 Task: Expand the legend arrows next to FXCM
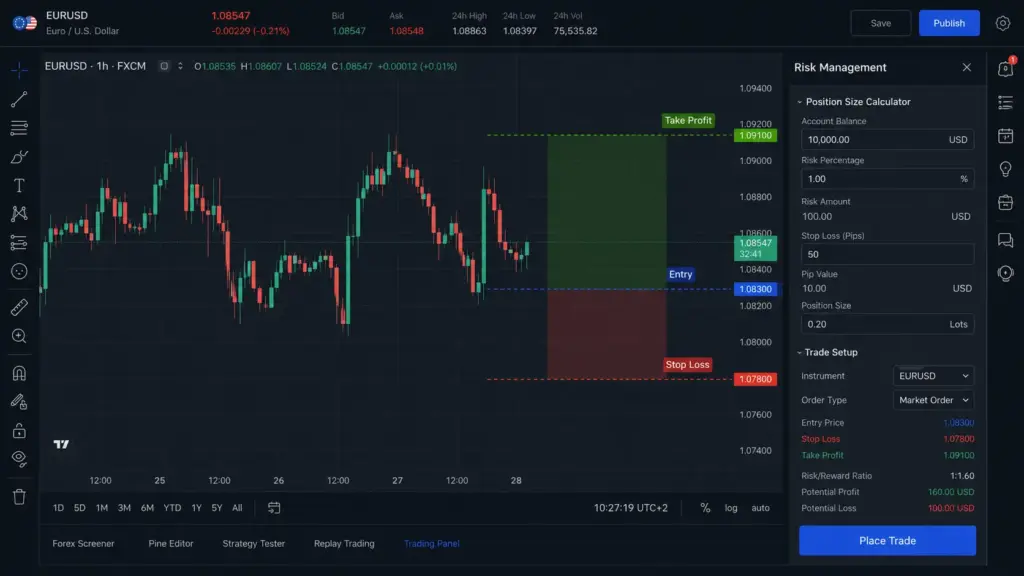point(180,66)
